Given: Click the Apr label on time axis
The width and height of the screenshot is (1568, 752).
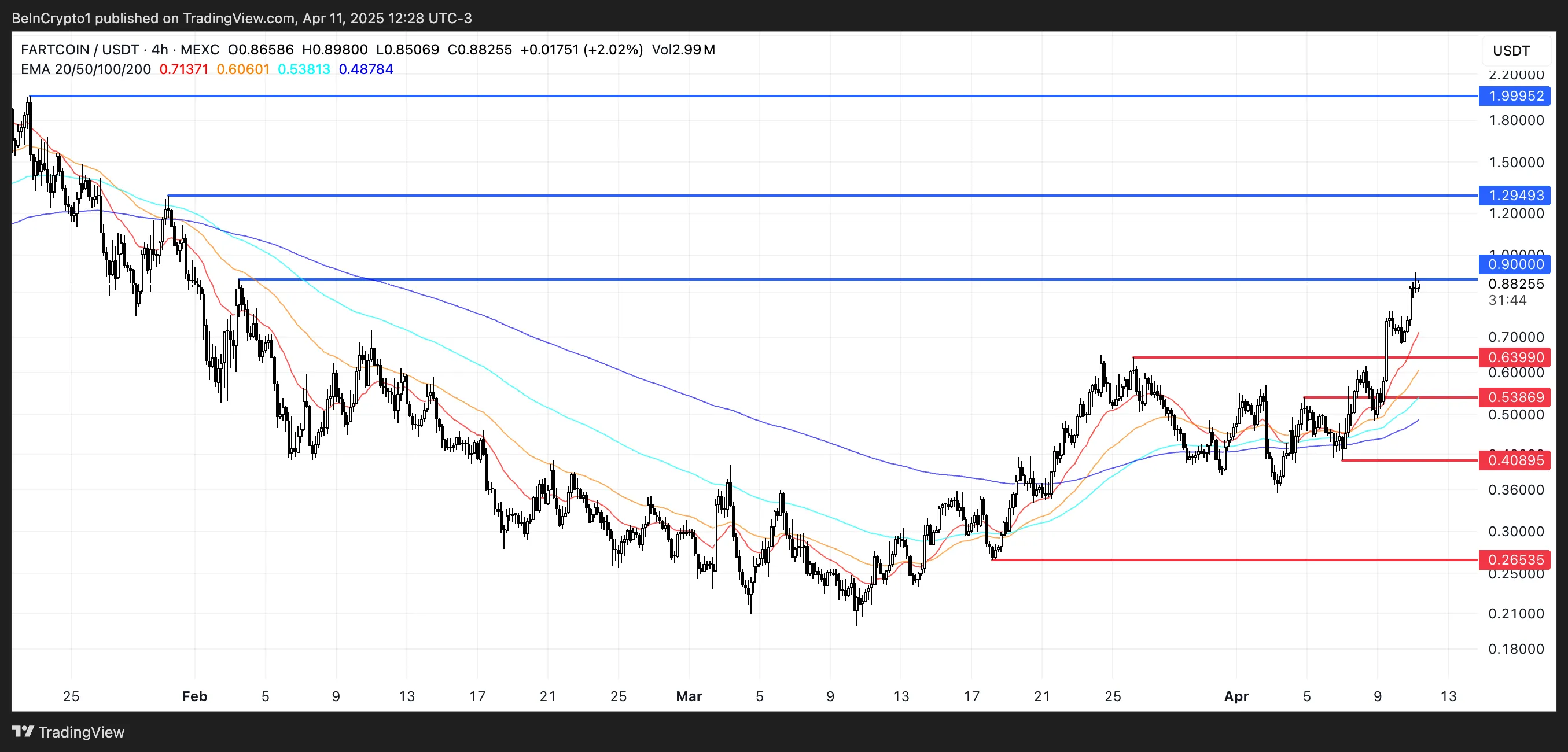Looking at the screenshot, I should pyautogui.click(x=1236, y=696).
